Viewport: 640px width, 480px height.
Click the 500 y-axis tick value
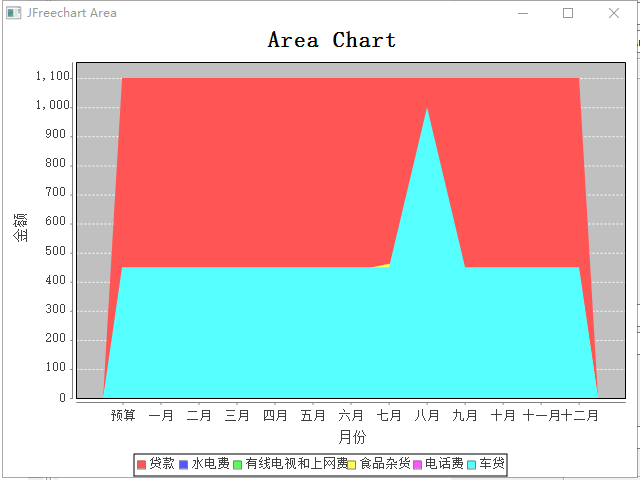(x=56, y=251)
